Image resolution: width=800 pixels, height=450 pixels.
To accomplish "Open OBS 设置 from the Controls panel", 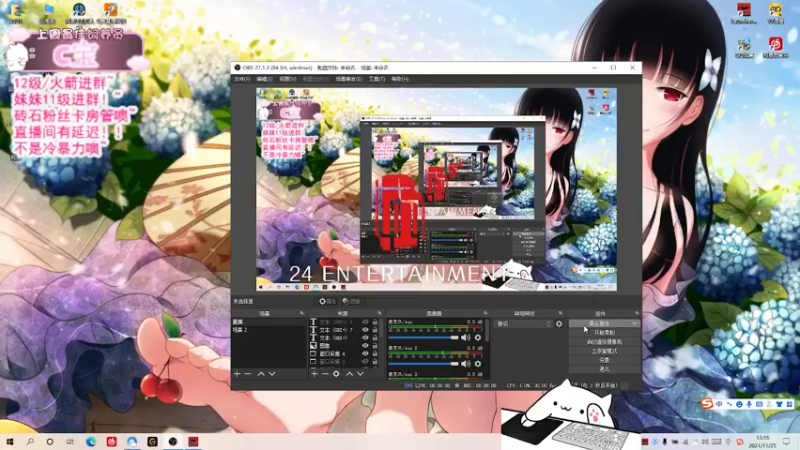I will pos(604,360).
